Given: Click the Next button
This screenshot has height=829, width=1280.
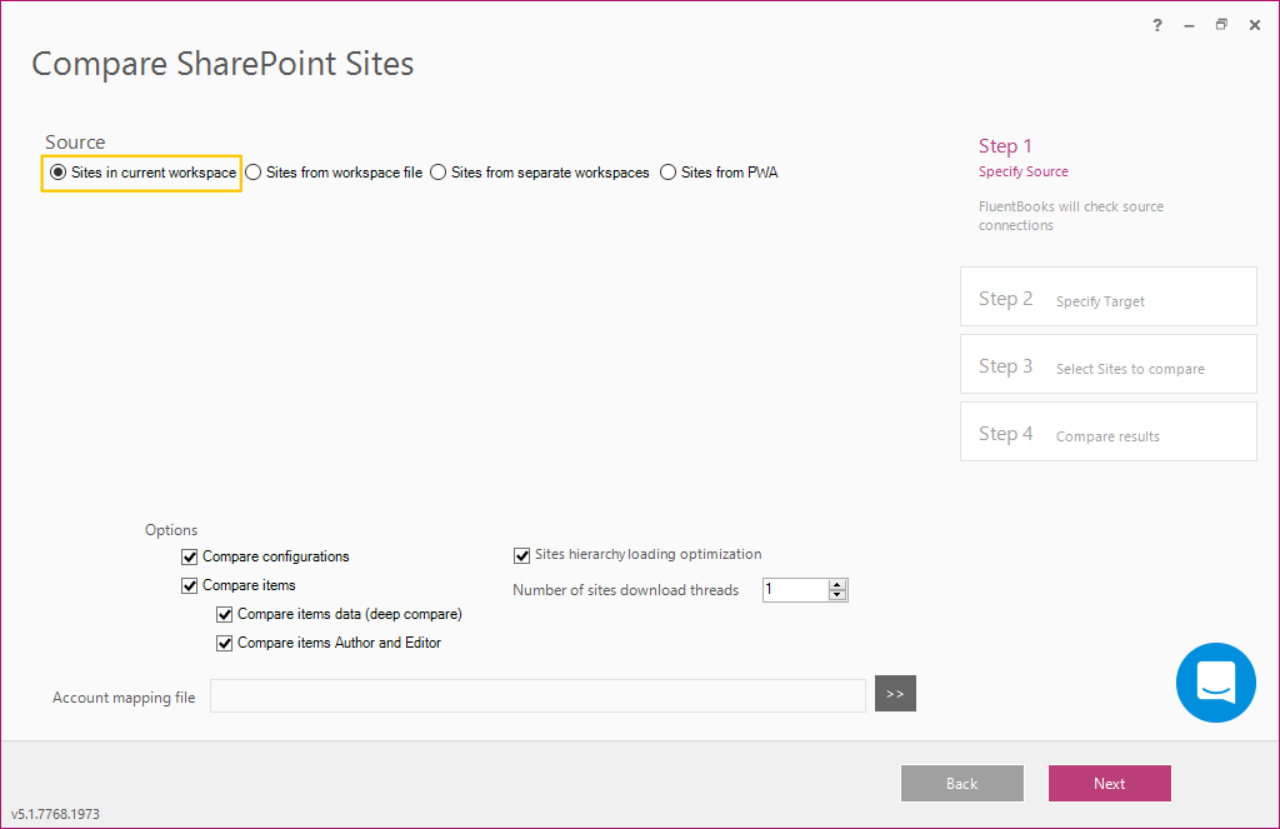Looking at the screenshot, I should [x=1109, y=783].
